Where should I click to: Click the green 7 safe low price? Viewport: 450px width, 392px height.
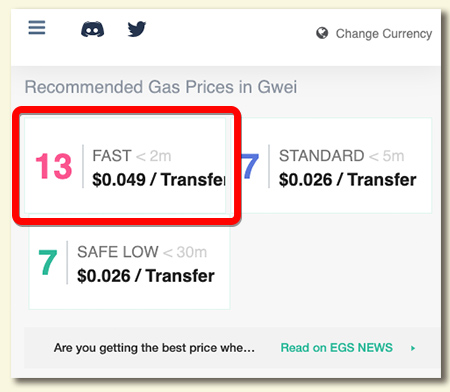tap(48, 262)
